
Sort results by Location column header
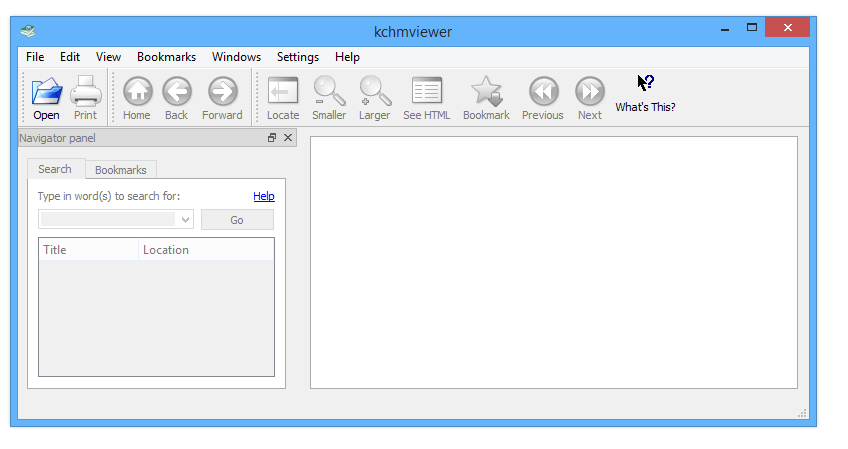coord(206,249)
